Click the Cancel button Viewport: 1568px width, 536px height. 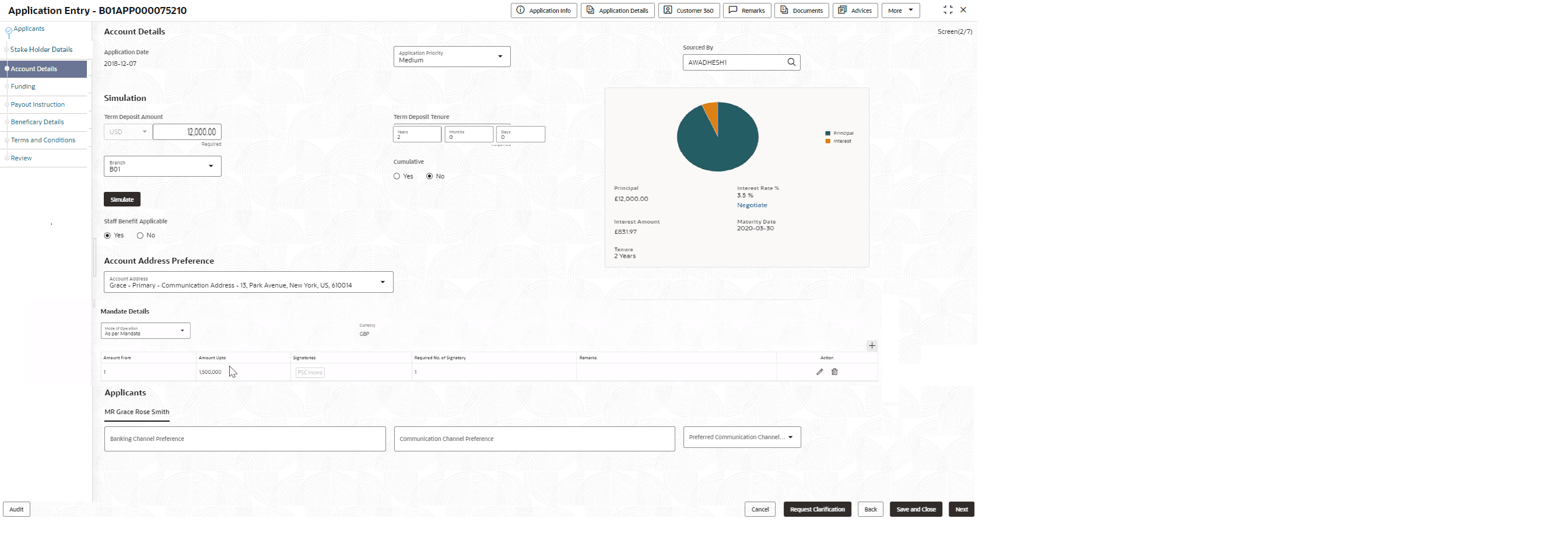point(760,510)
